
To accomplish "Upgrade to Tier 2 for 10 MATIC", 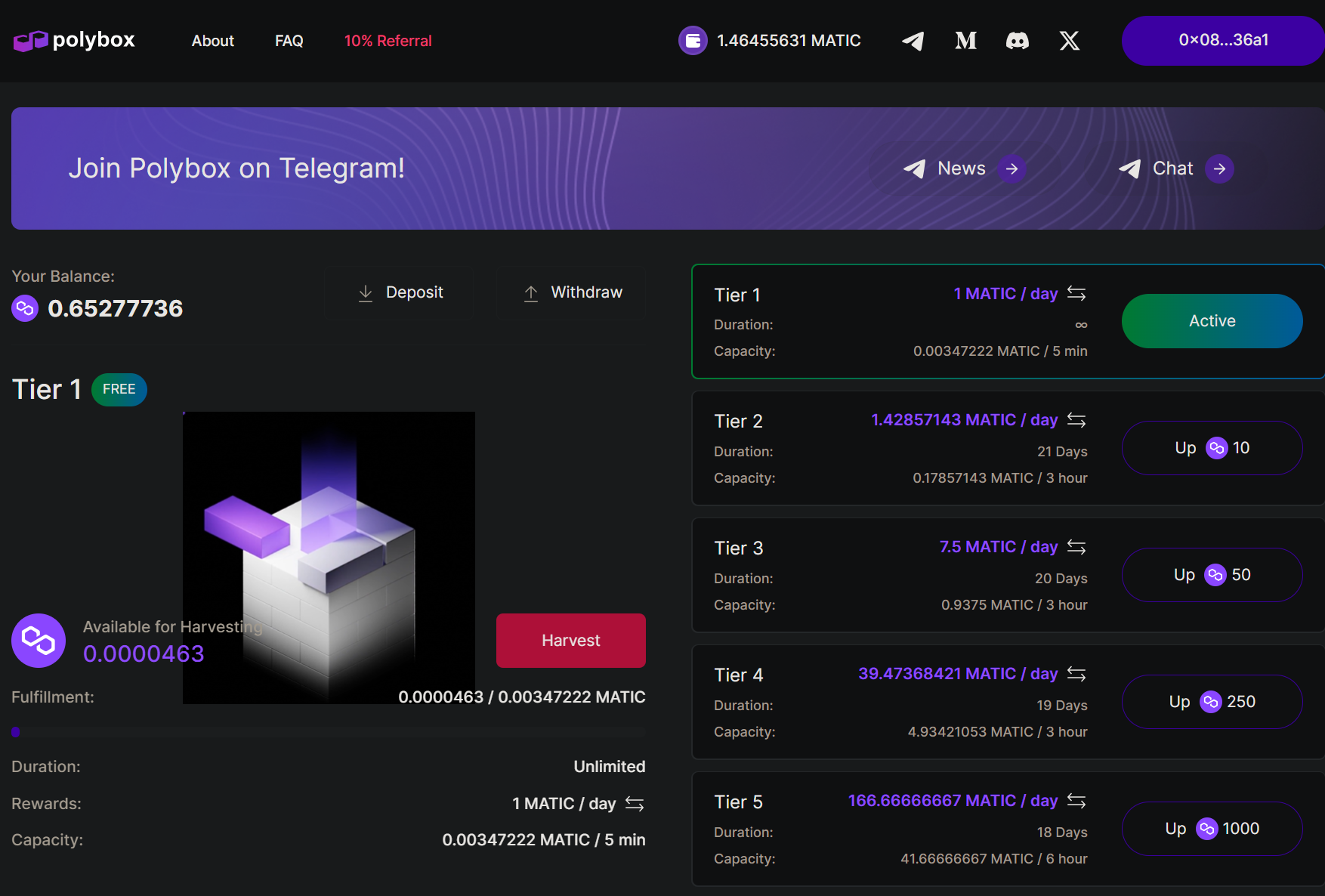I will pyautogui.click(x=1212, y=448).
